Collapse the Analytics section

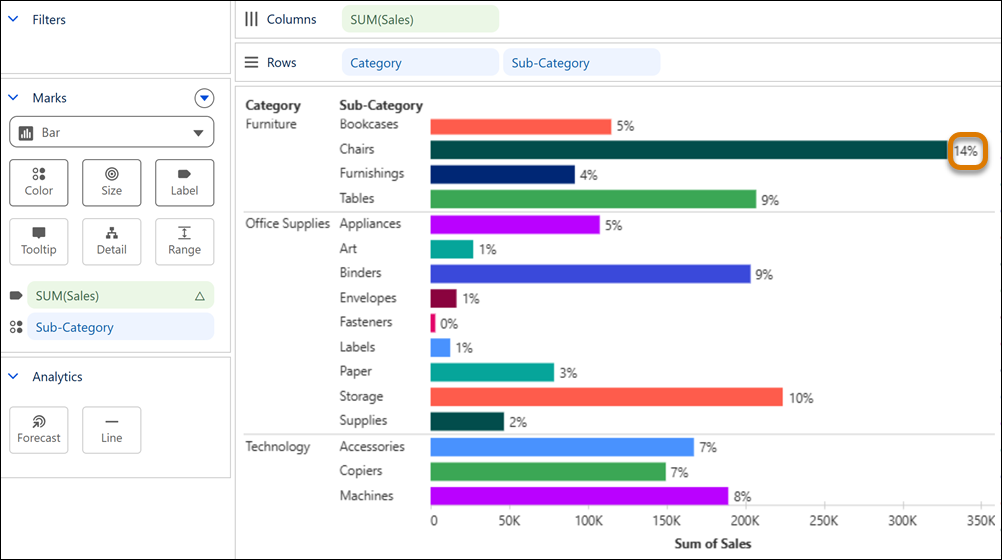point(13,376)
